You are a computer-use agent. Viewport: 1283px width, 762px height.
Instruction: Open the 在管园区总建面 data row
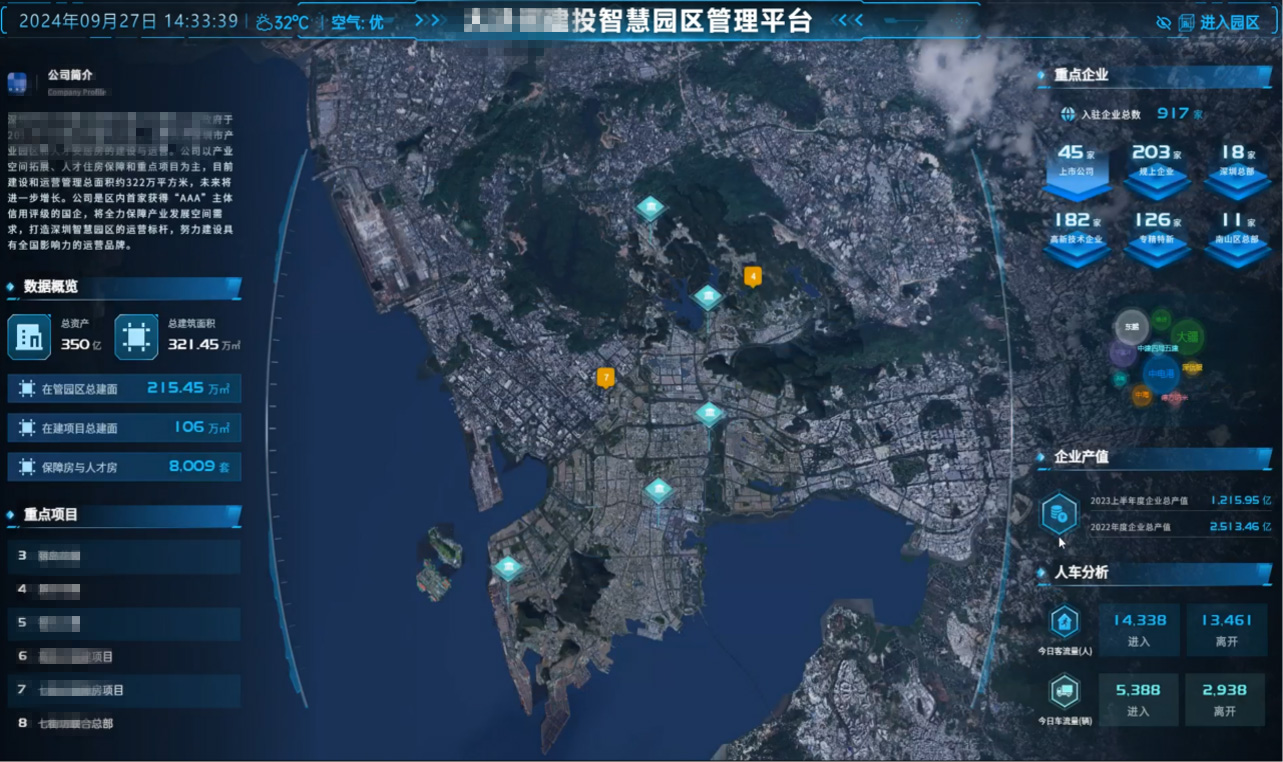point(124,388)
